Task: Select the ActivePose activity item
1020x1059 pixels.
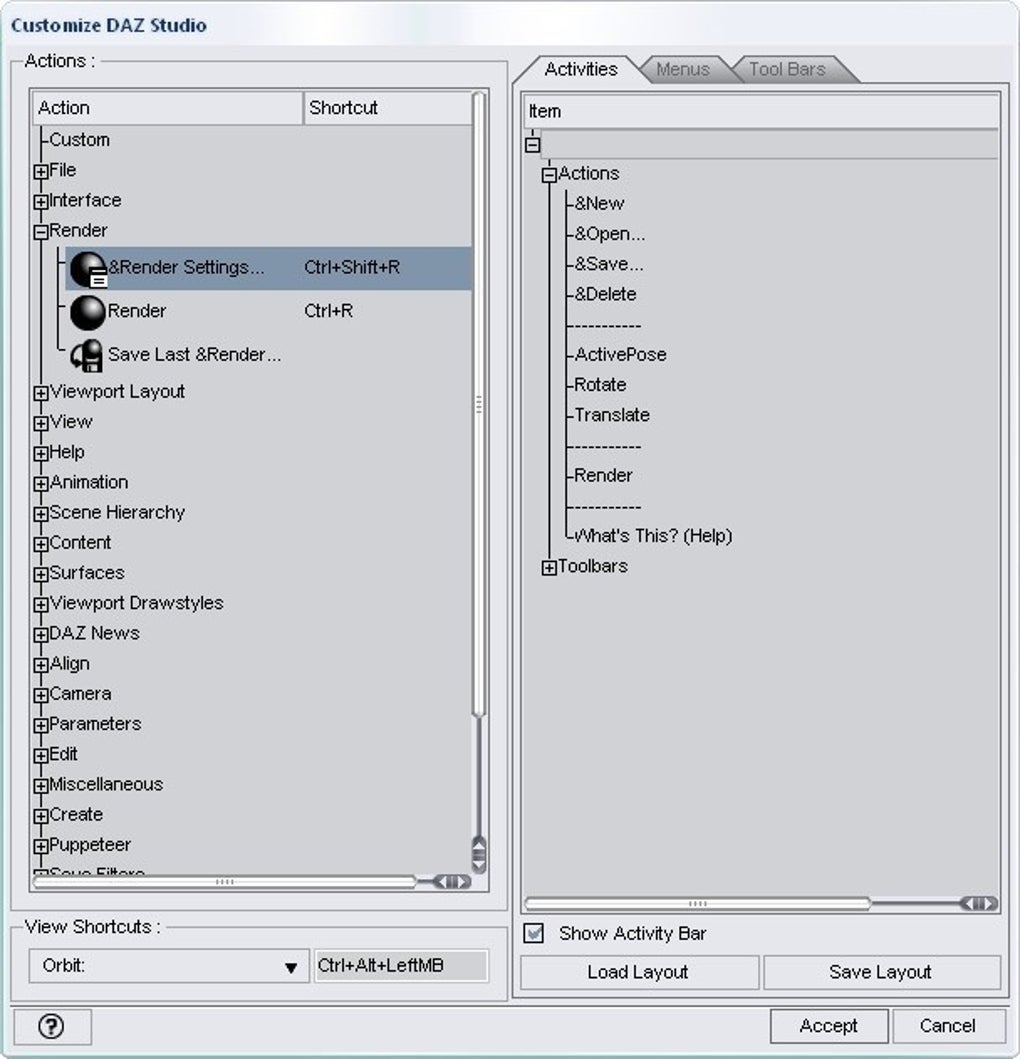Action: click(x=620, y=355)
